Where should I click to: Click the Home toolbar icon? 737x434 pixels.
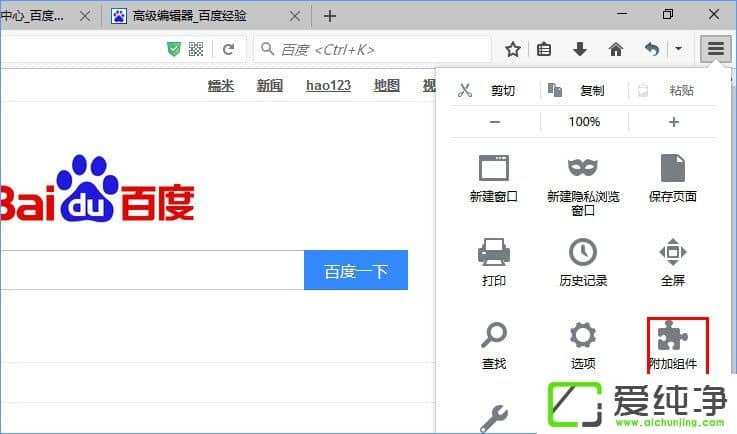point(616,49)
